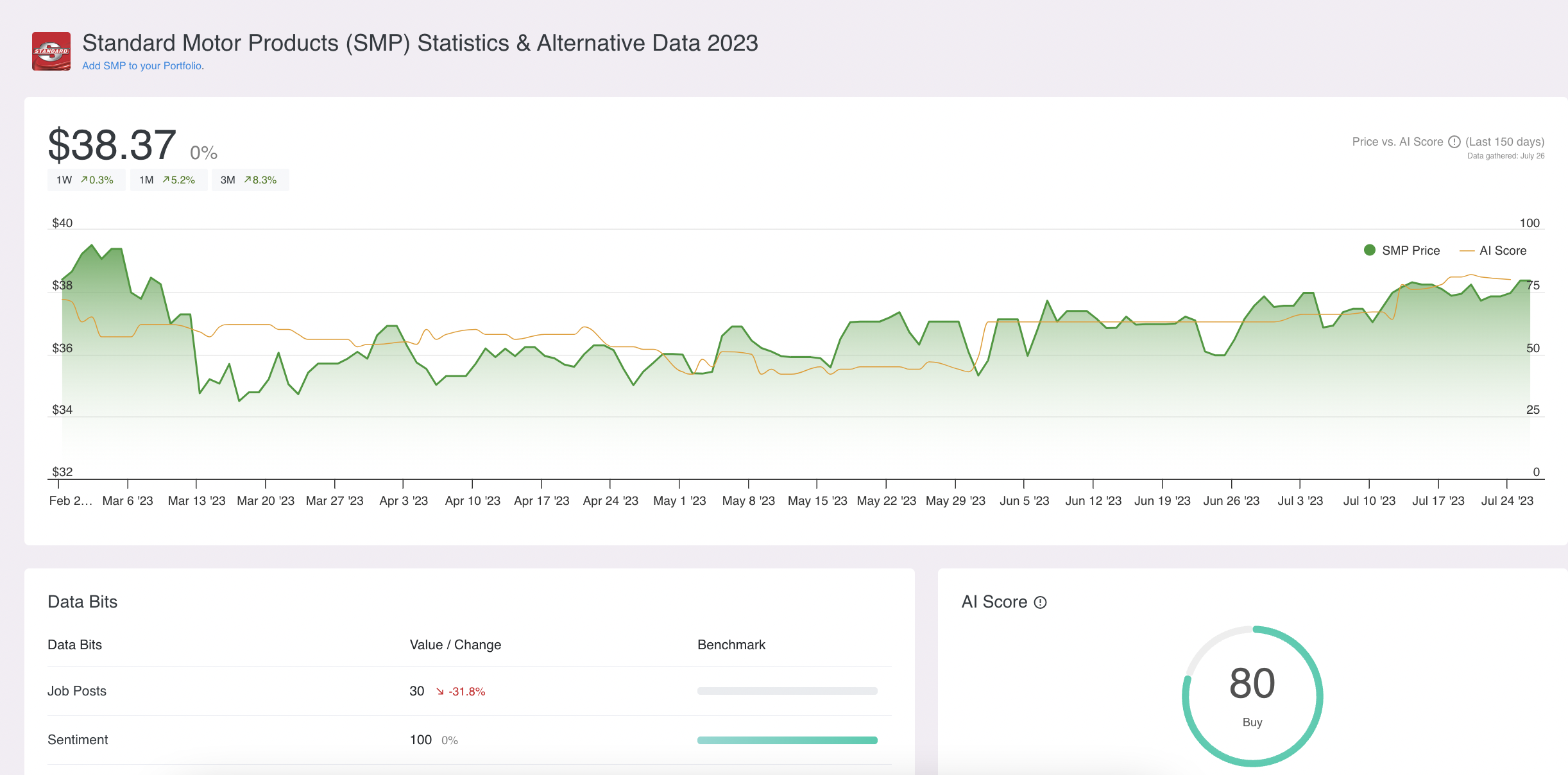Screen dimensions: 1568x775
Task: Click the Apr 17 '23 axis marker
Action: (x=541, y=501)
